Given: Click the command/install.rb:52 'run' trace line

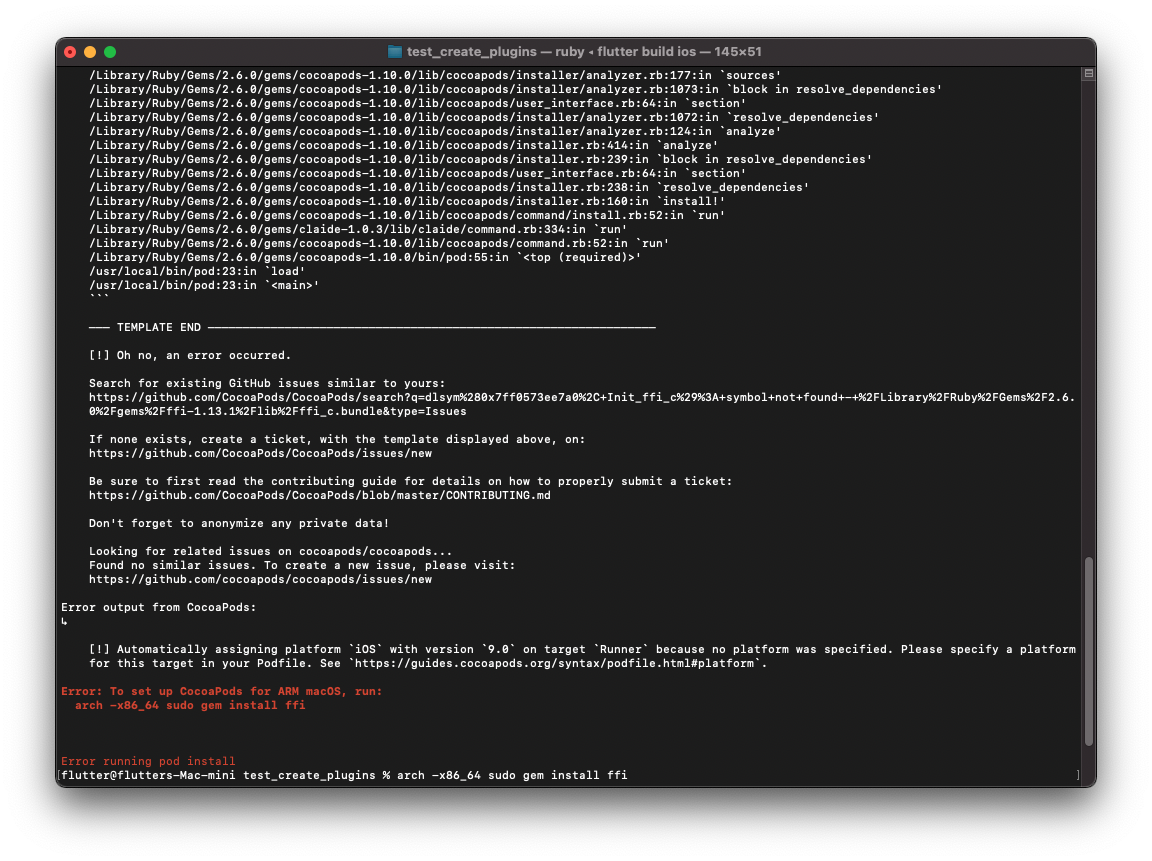Looking at the screenshot, I should tap(407, 215).
